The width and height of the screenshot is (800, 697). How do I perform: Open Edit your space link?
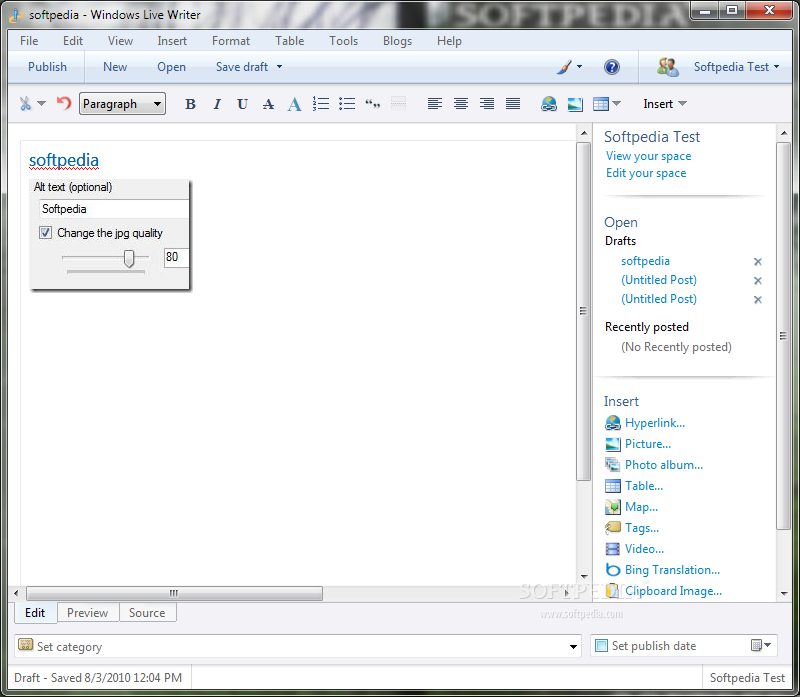tap(646, 173)
